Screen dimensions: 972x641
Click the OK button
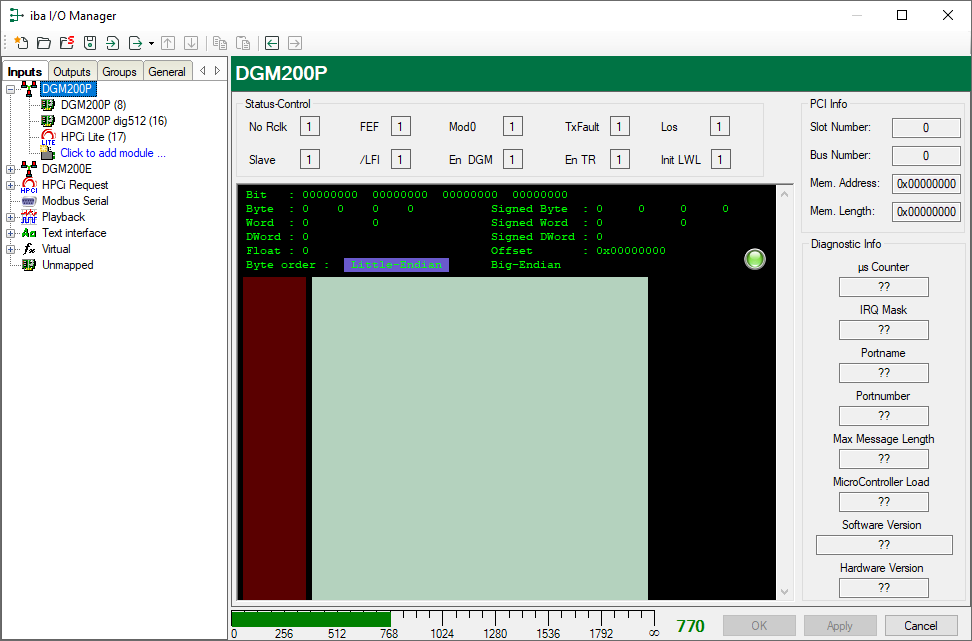[x=759, y=626]
